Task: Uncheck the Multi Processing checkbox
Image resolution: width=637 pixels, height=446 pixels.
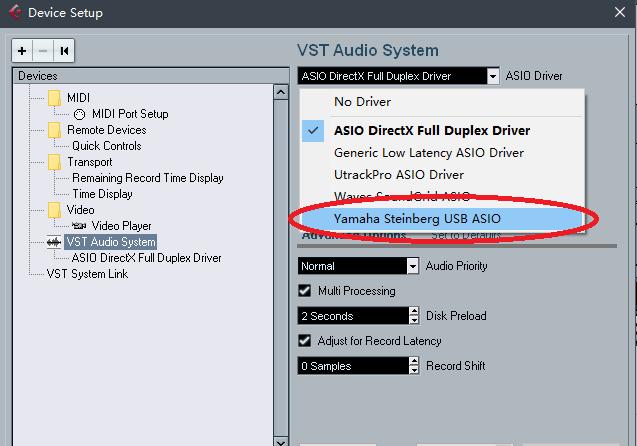Action: tap(305, 291)
